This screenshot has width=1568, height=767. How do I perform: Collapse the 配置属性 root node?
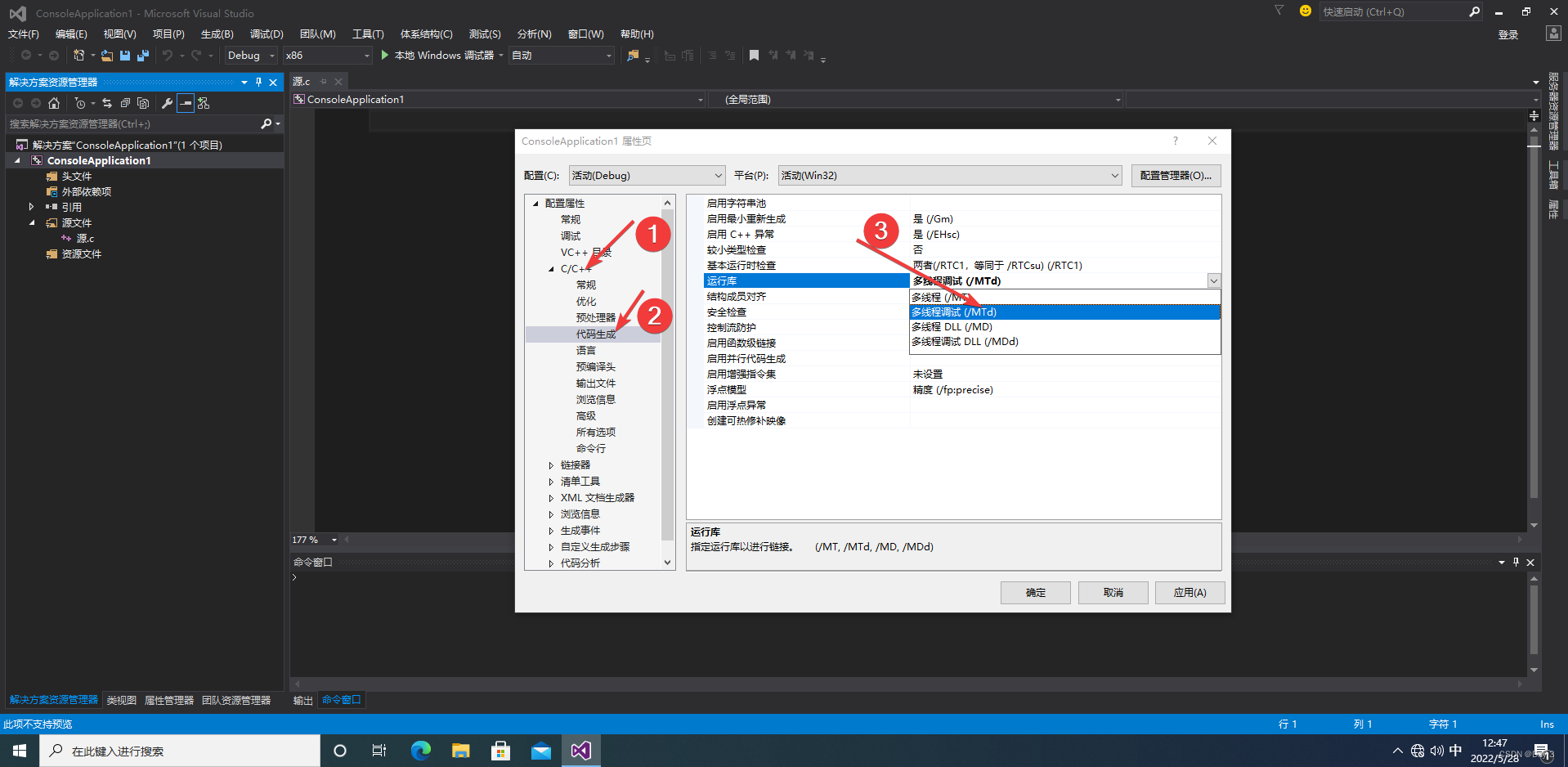[x=535, y=203]
